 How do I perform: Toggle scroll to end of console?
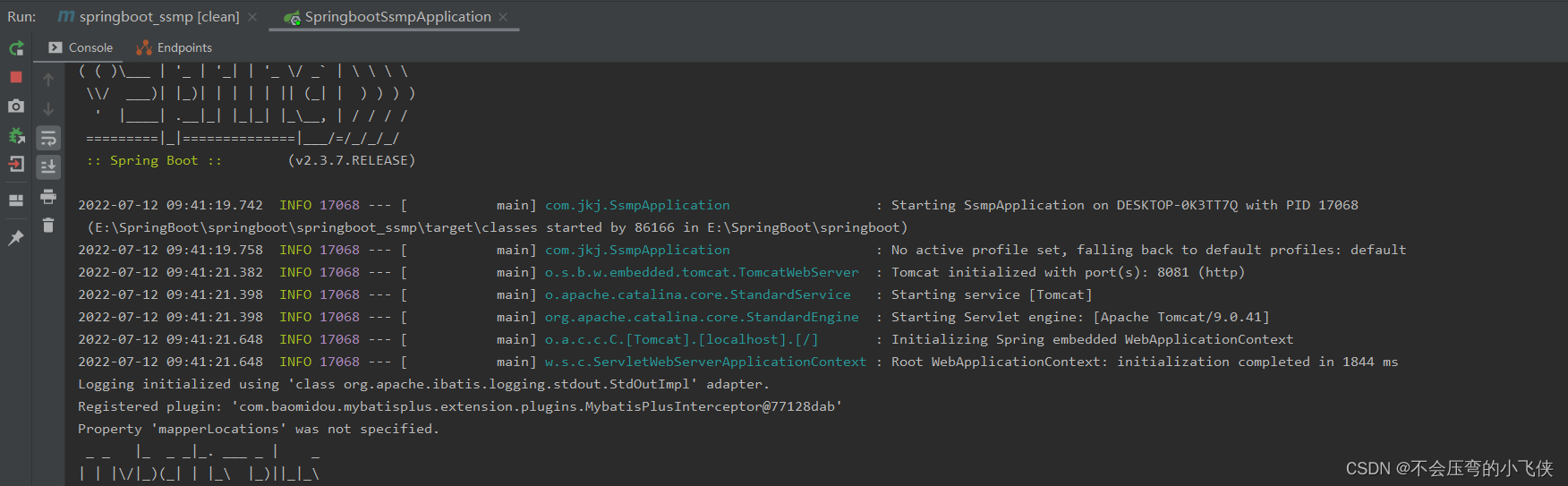48,166
